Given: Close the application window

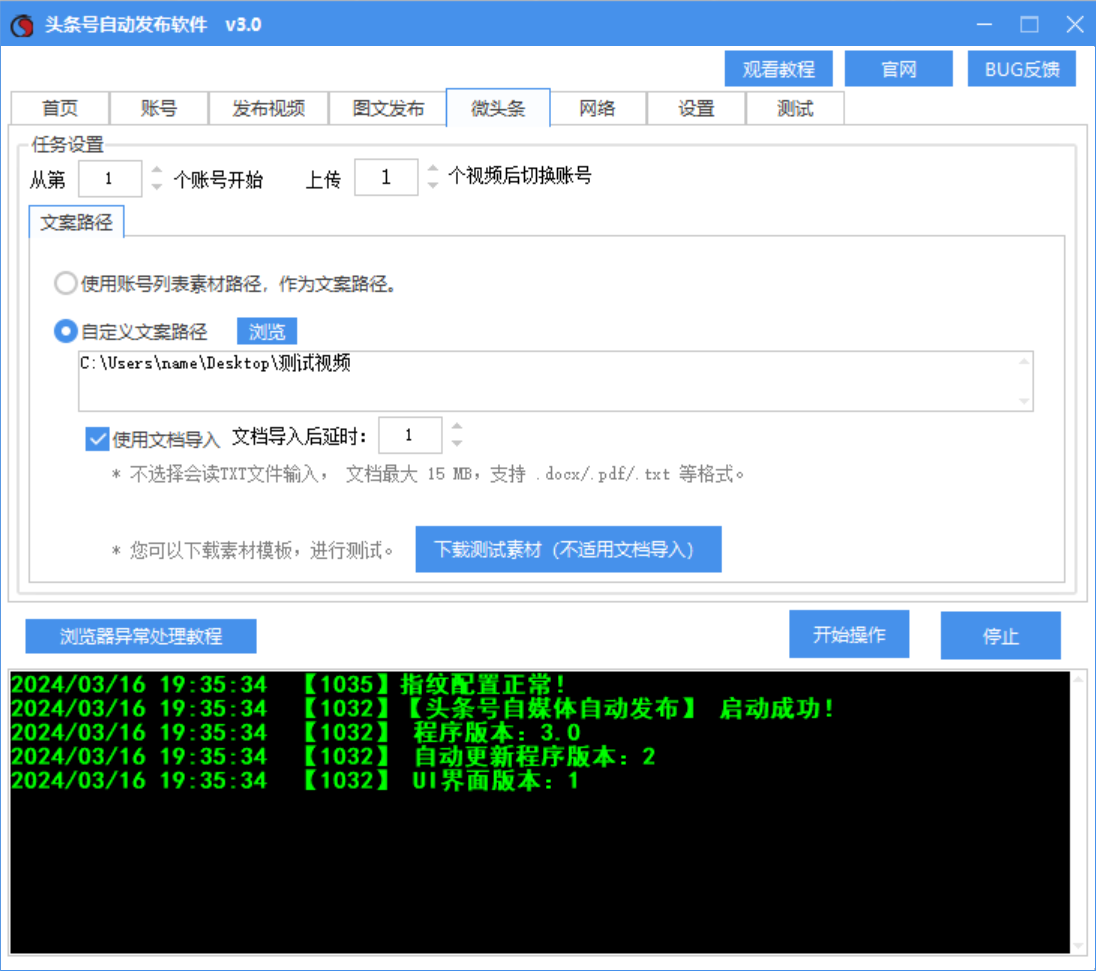Looking at the screenshot, I should coord(1074,24).
